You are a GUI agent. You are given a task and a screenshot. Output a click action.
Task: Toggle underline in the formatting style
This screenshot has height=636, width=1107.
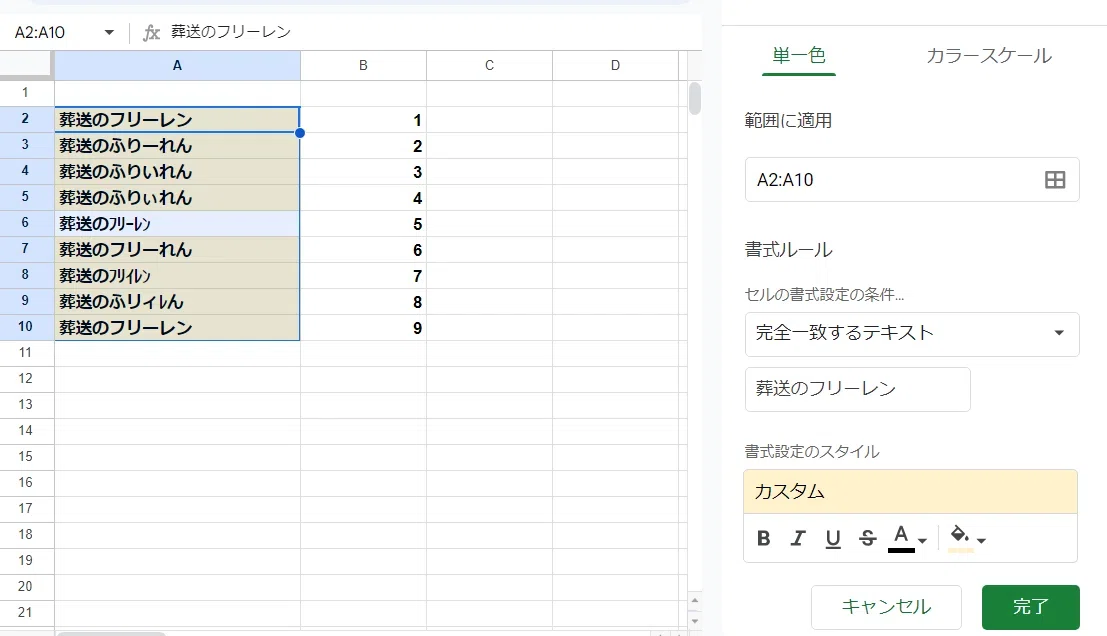click(x=833, y=539)
